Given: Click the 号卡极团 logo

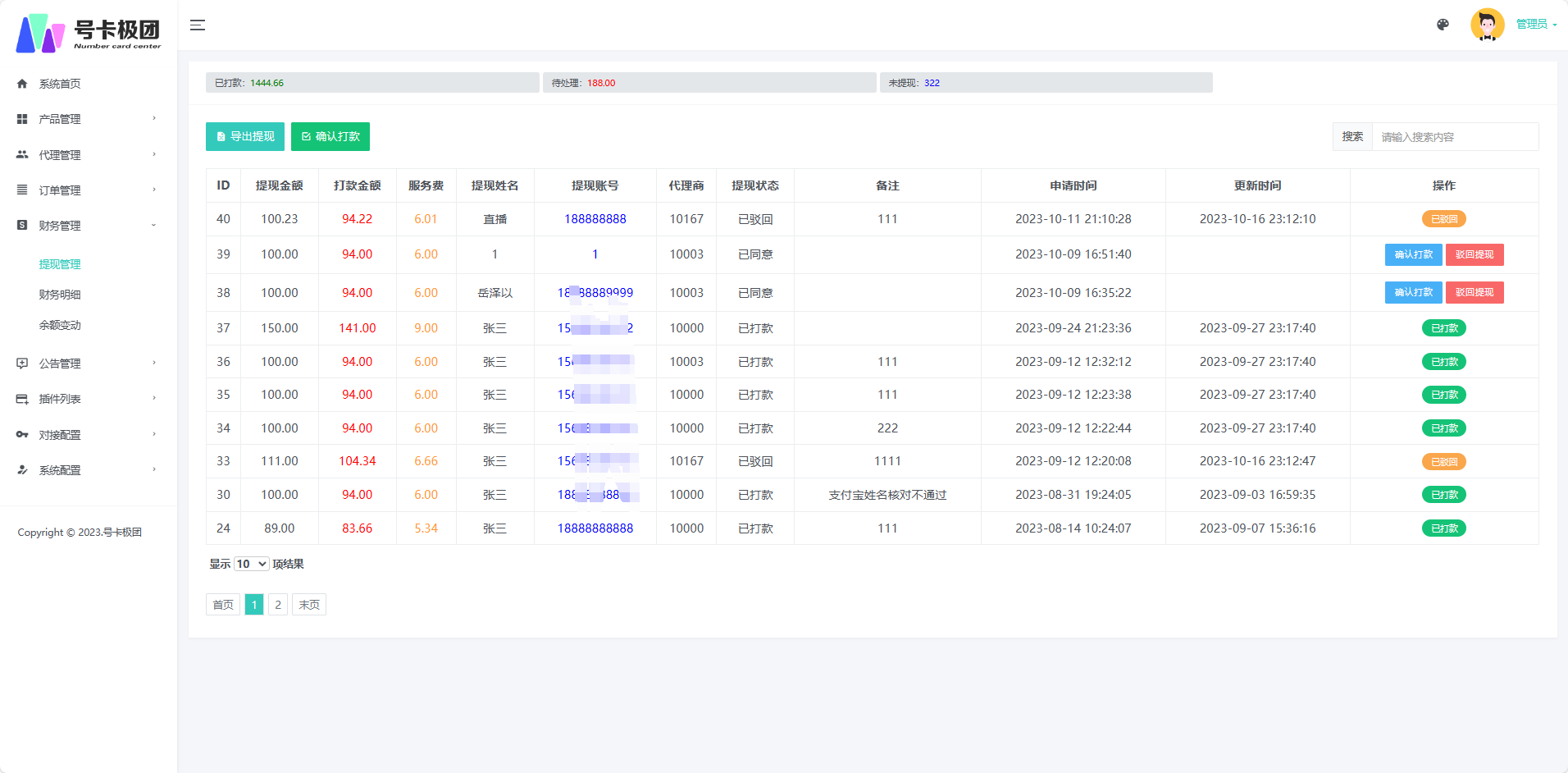Looking at the screenshot, I should 89,33.
